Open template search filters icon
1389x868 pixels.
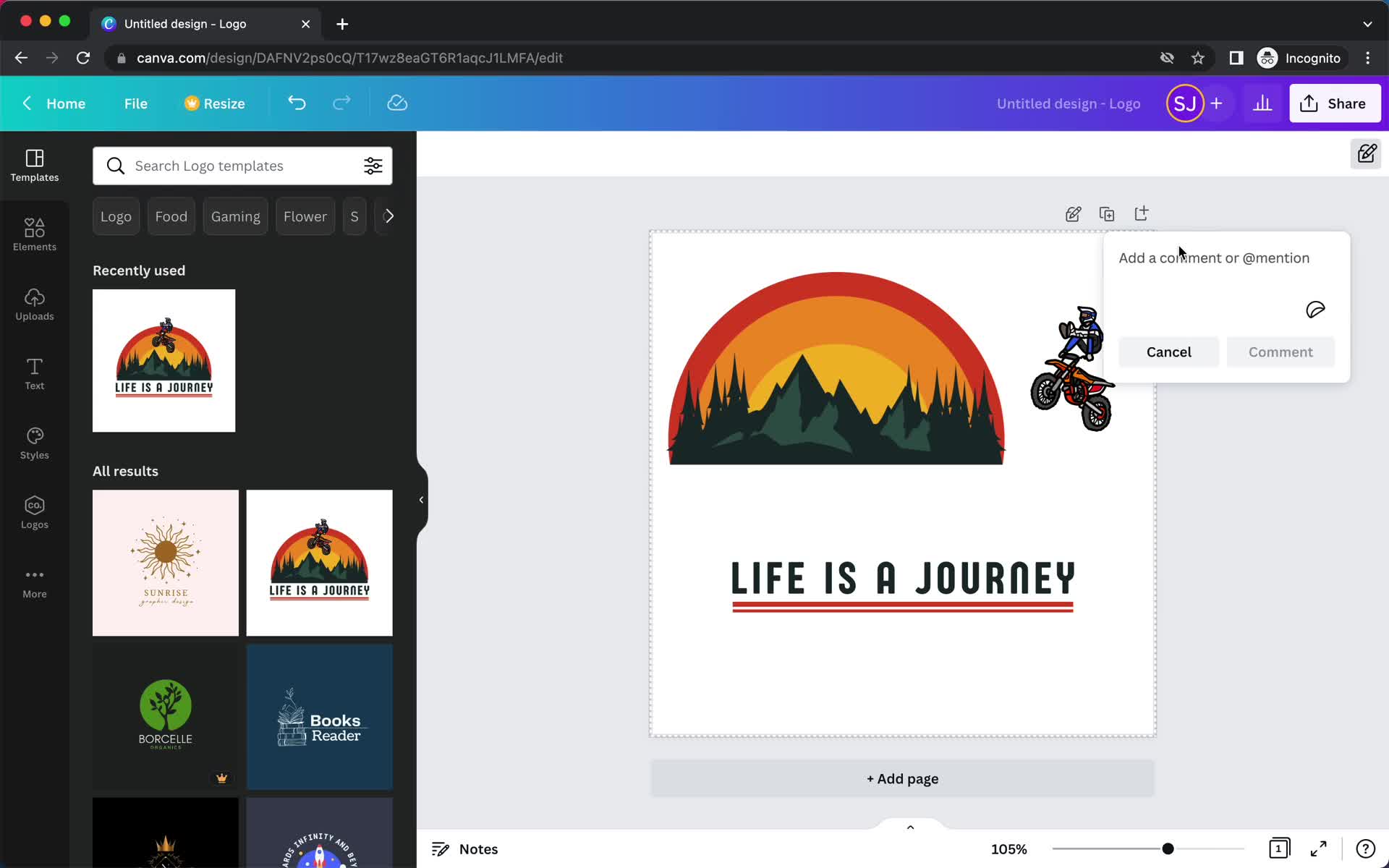[373, 166]
